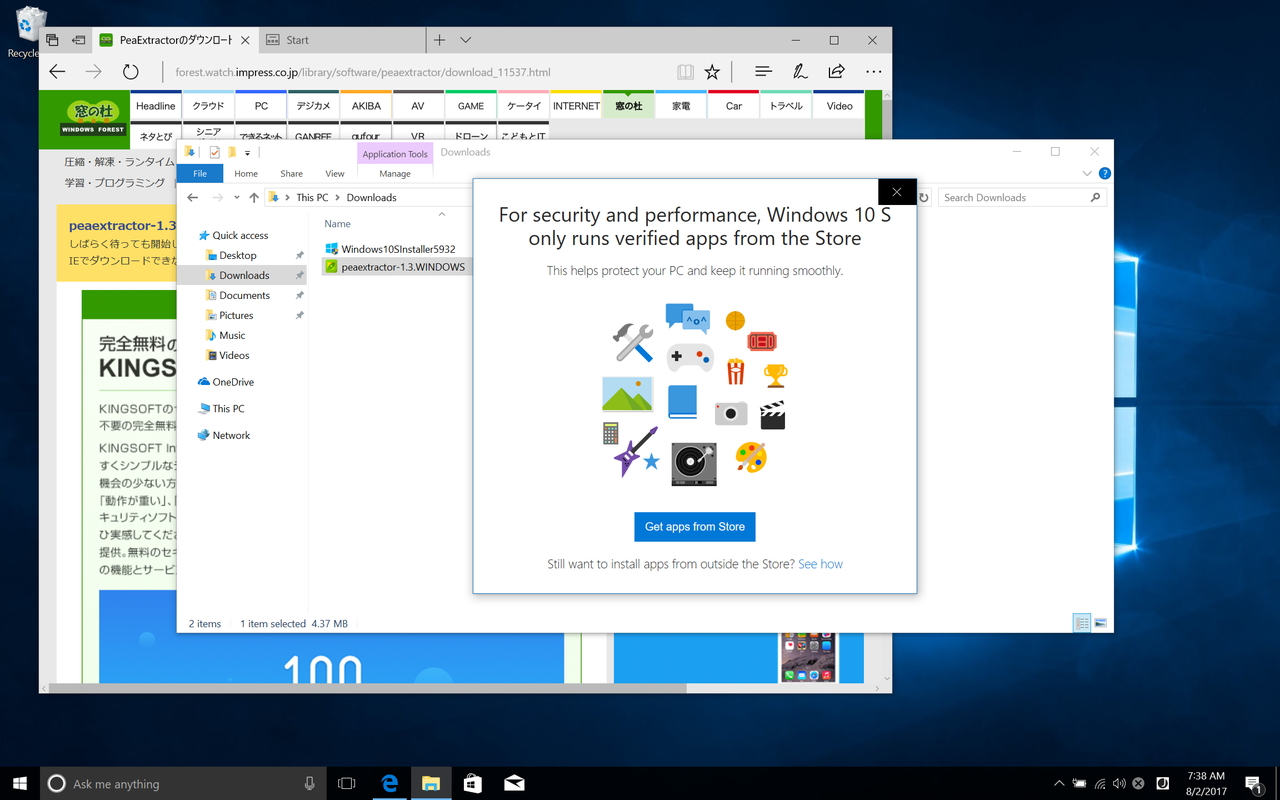Open the Windows Start menu
The height and width of the screenshot is (800, 1280).
pyautogui.click(x=20, y=784)
